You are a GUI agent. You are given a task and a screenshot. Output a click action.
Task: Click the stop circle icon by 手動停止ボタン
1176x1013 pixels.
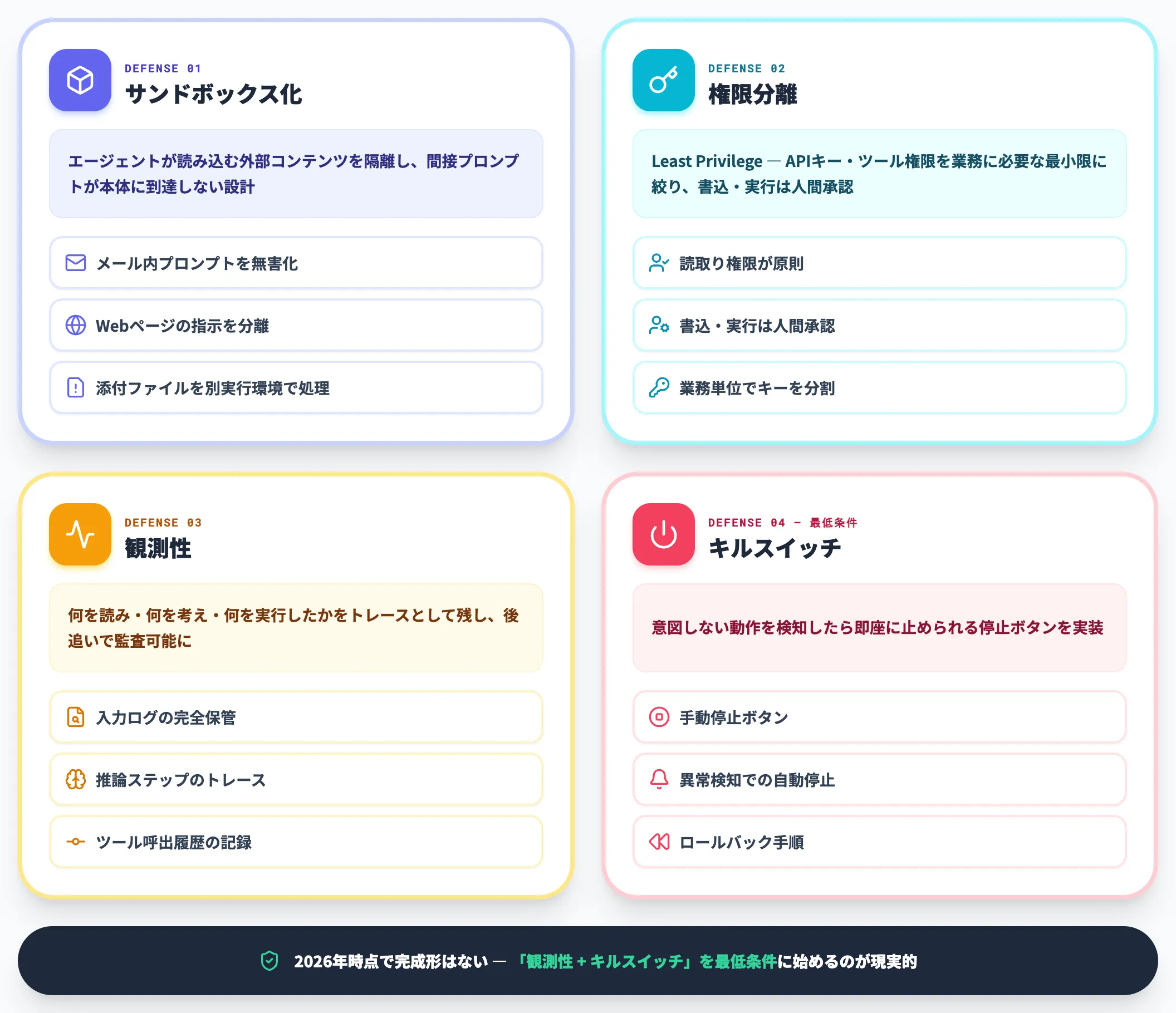coord(659,717)
